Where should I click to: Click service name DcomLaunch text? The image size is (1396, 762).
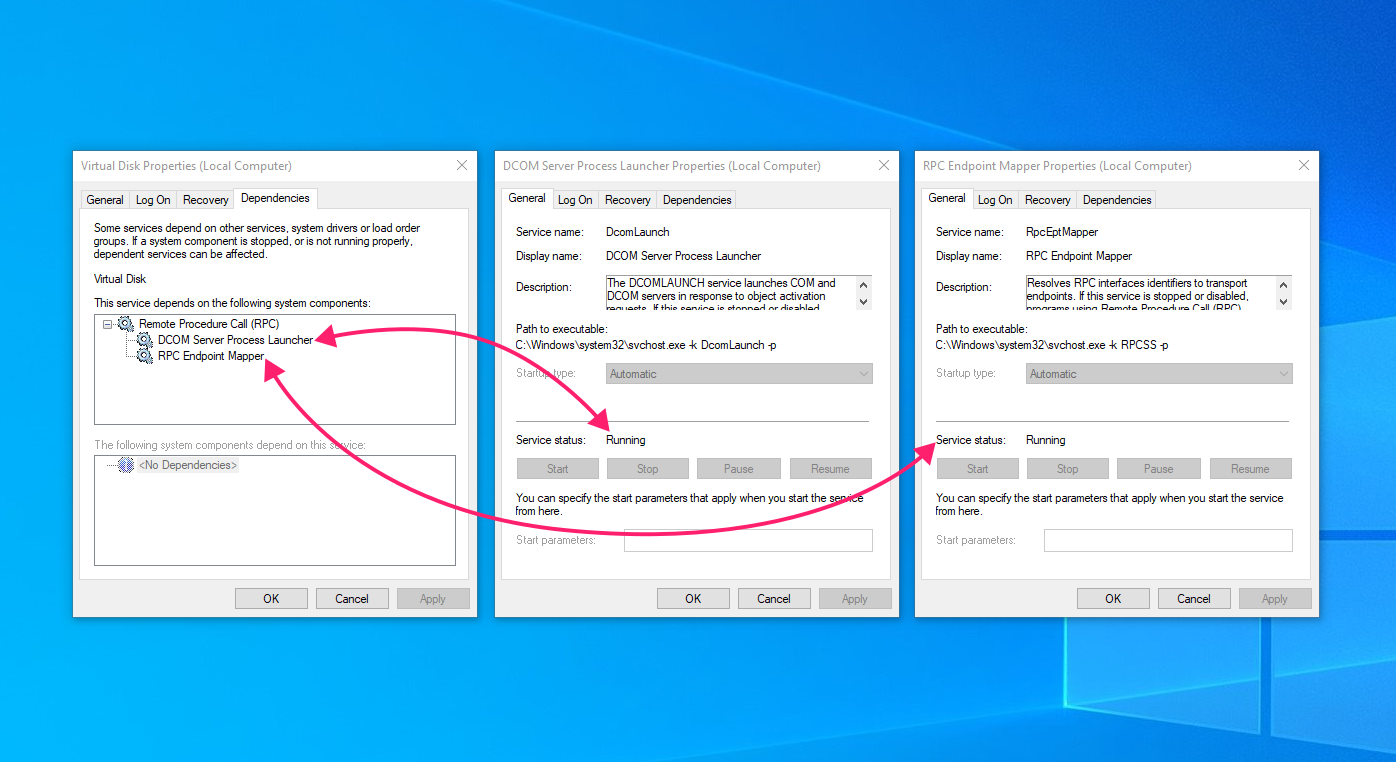point(638,232)
